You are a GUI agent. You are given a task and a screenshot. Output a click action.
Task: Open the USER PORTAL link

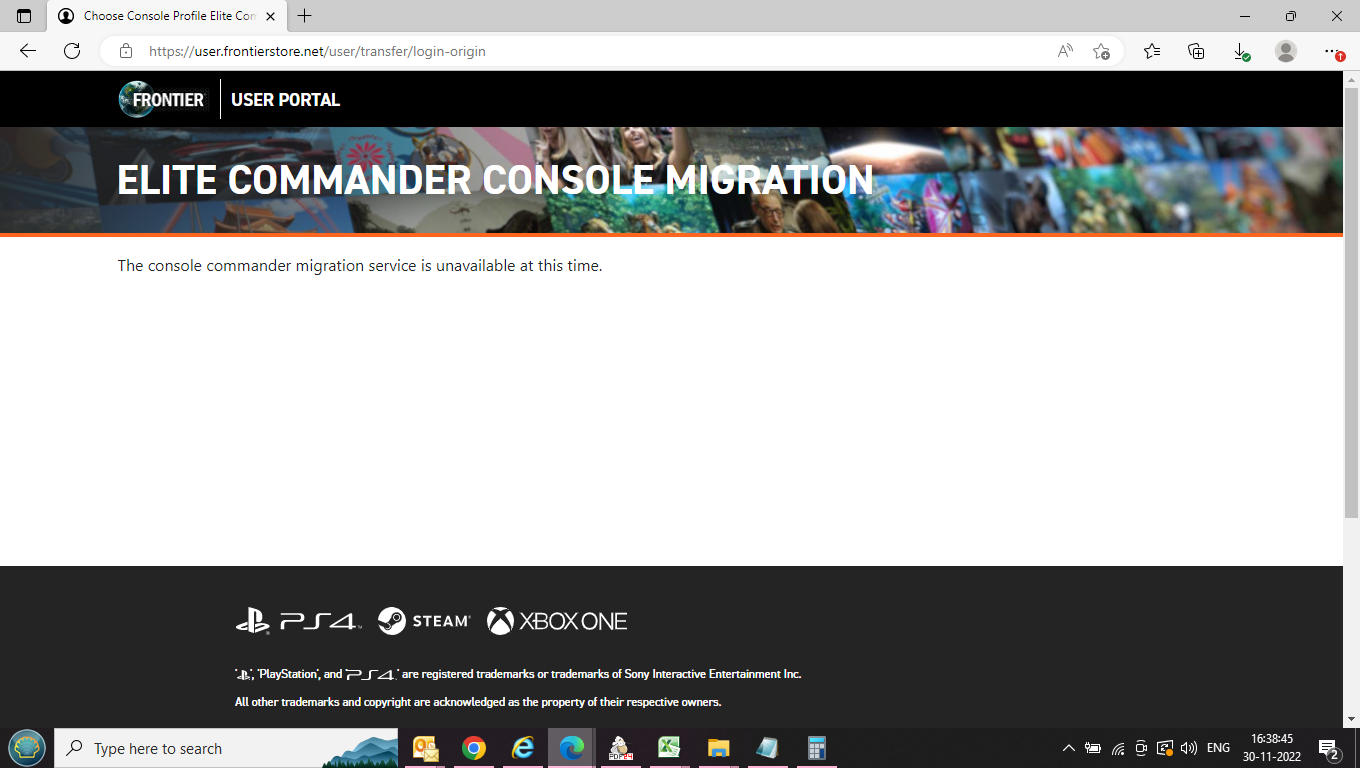pos(285,100)
